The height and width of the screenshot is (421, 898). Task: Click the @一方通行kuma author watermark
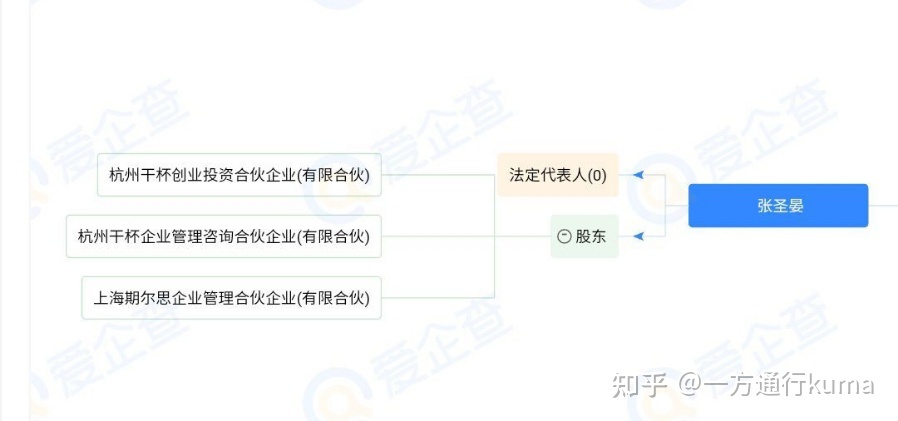click(777, 384)
